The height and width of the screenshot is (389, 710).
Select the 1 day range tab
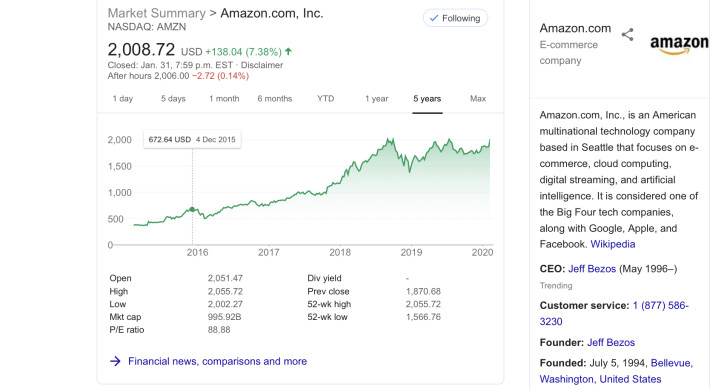(123, 99)
